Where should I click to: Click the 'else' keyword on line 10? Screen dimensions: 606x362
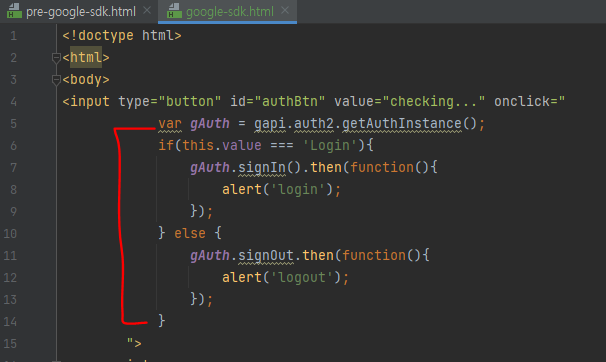[190, 234]
